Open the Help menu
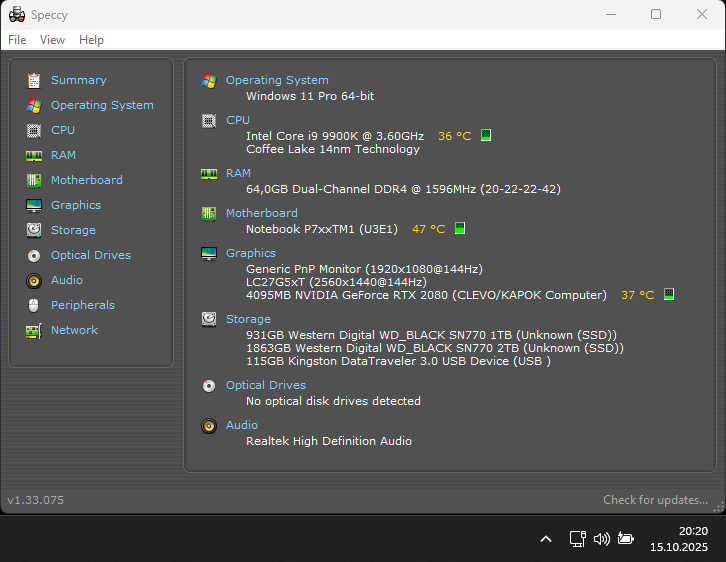The height and width of the screenshot is (562, 726). click(91, 40)
